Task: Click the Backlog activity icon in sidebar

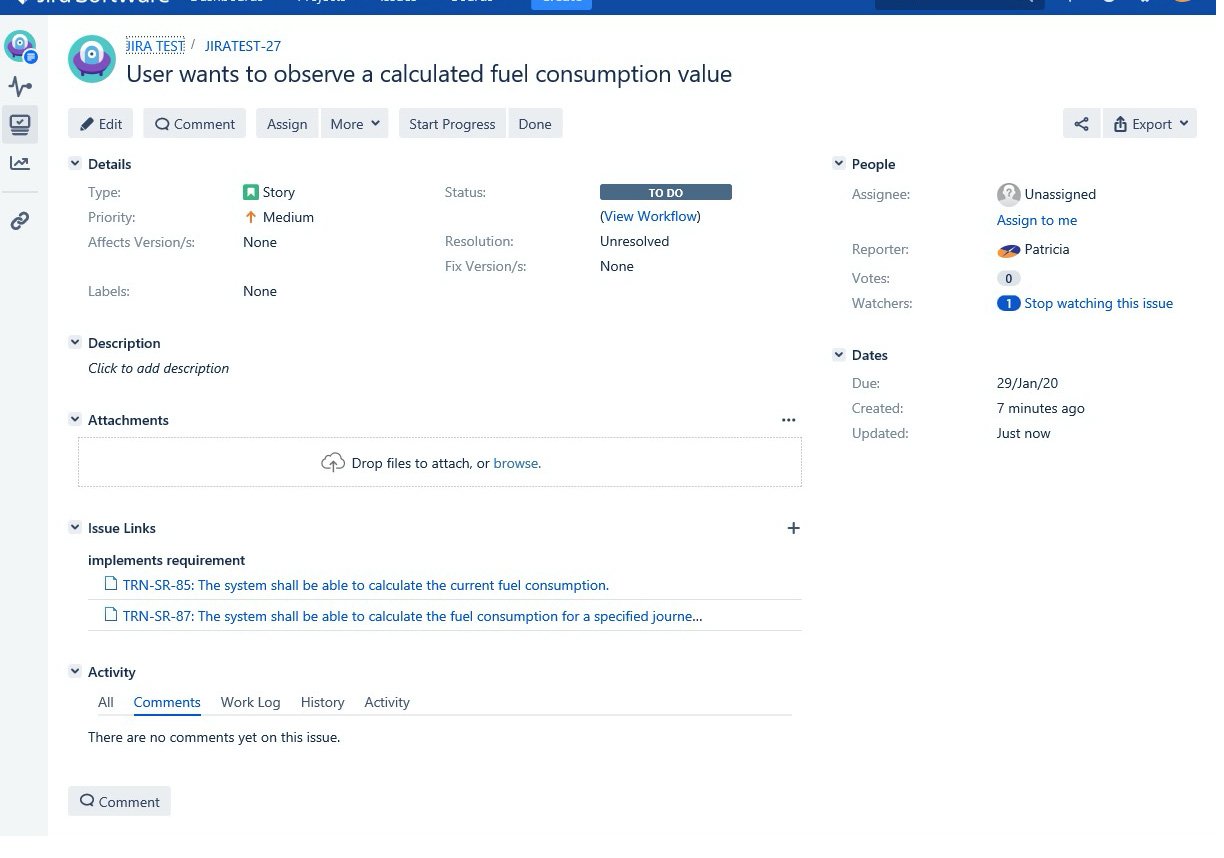Action: (20, 87)
